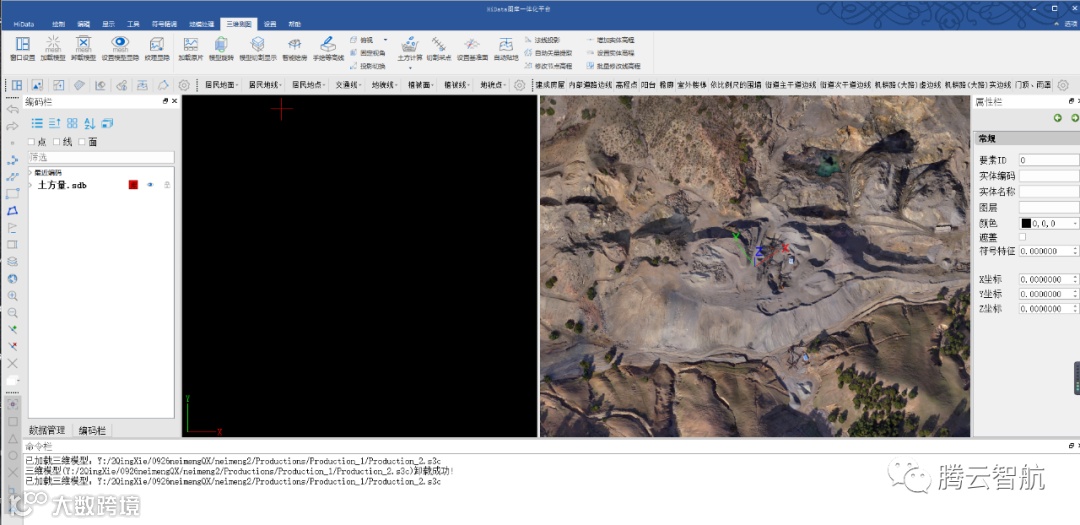
Task: Toggle the lock icon of 土方量.sdb
Action: (x=167, y=185)
